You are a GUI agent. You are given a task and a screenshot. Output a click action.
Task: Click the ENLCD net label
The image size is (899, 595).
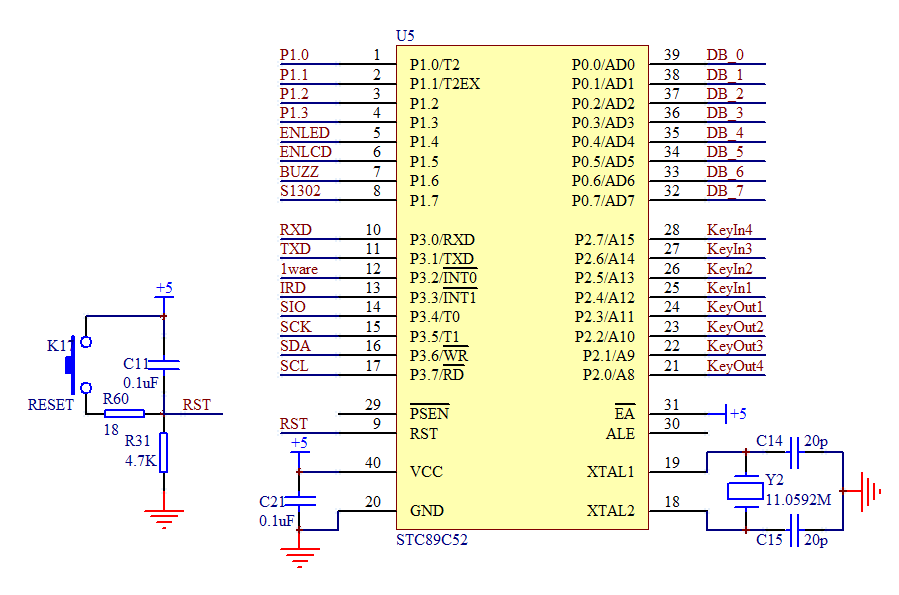click(x=305, y=152)
